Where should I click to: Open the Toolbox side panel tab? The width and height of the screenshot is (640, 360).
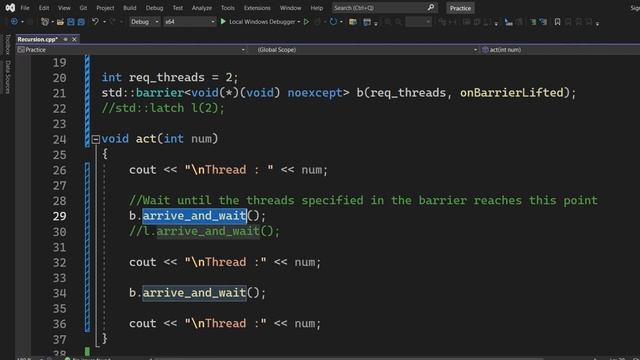[x=7, y=44]
